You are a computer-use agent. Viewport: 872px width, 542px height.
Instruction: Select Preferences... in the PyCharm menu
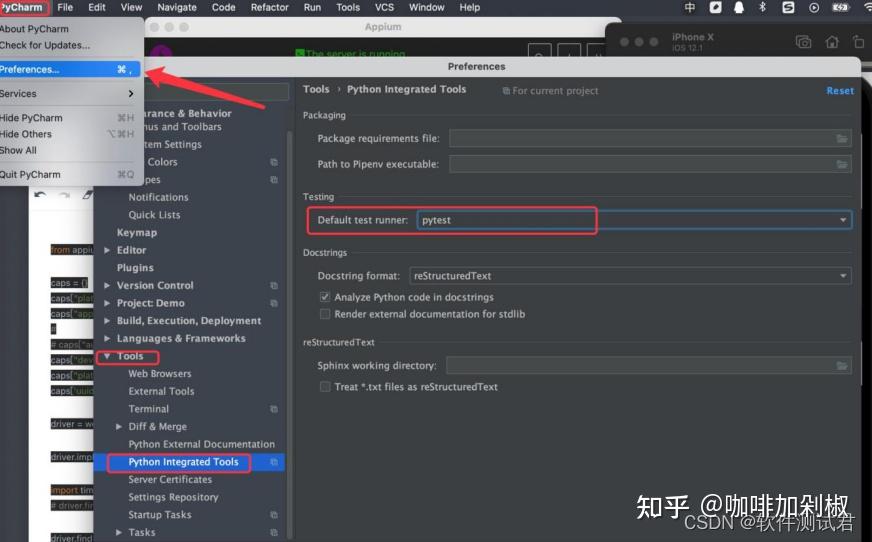tap(70, 69)
